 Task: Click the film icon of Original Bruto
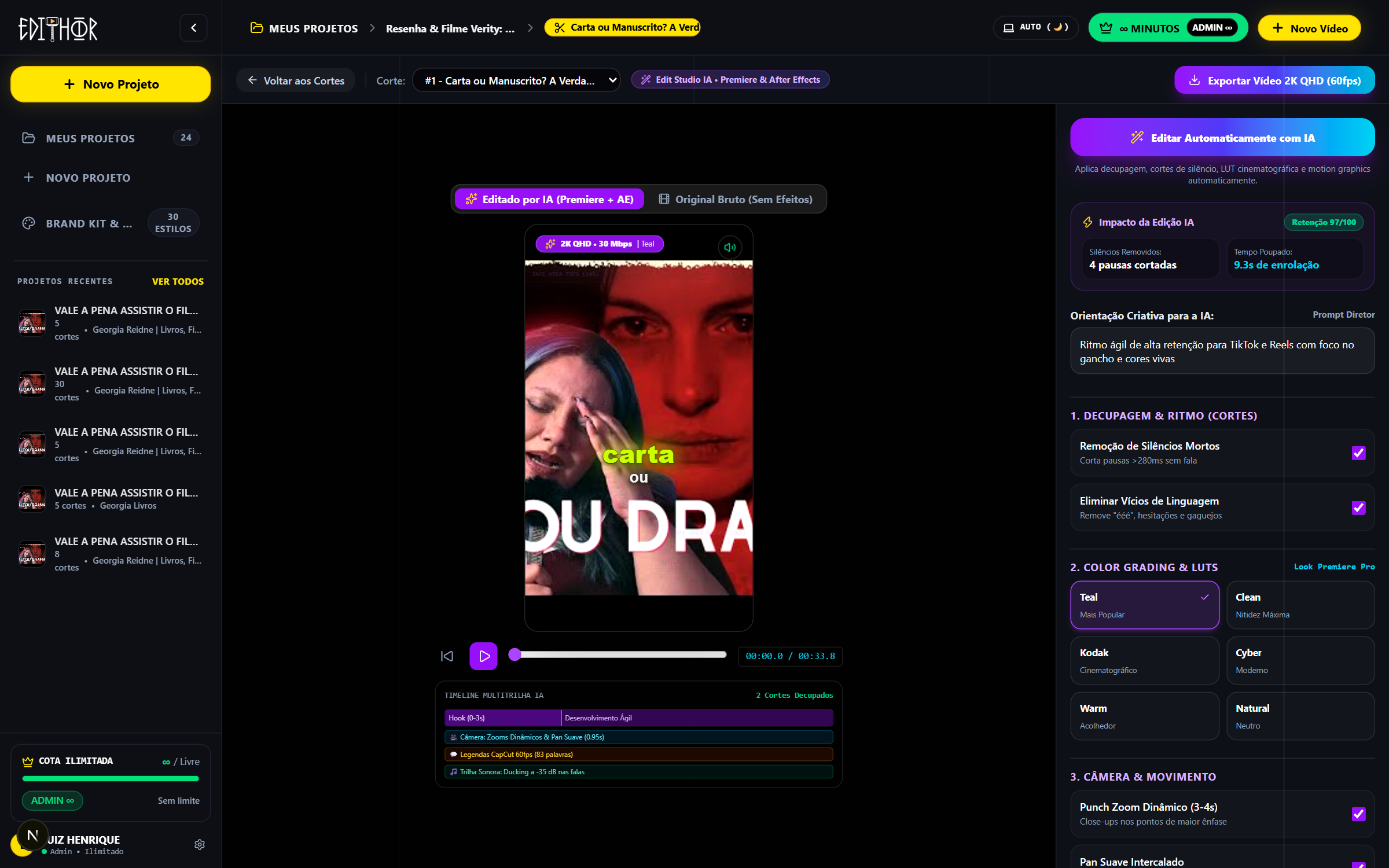[664, 199]
